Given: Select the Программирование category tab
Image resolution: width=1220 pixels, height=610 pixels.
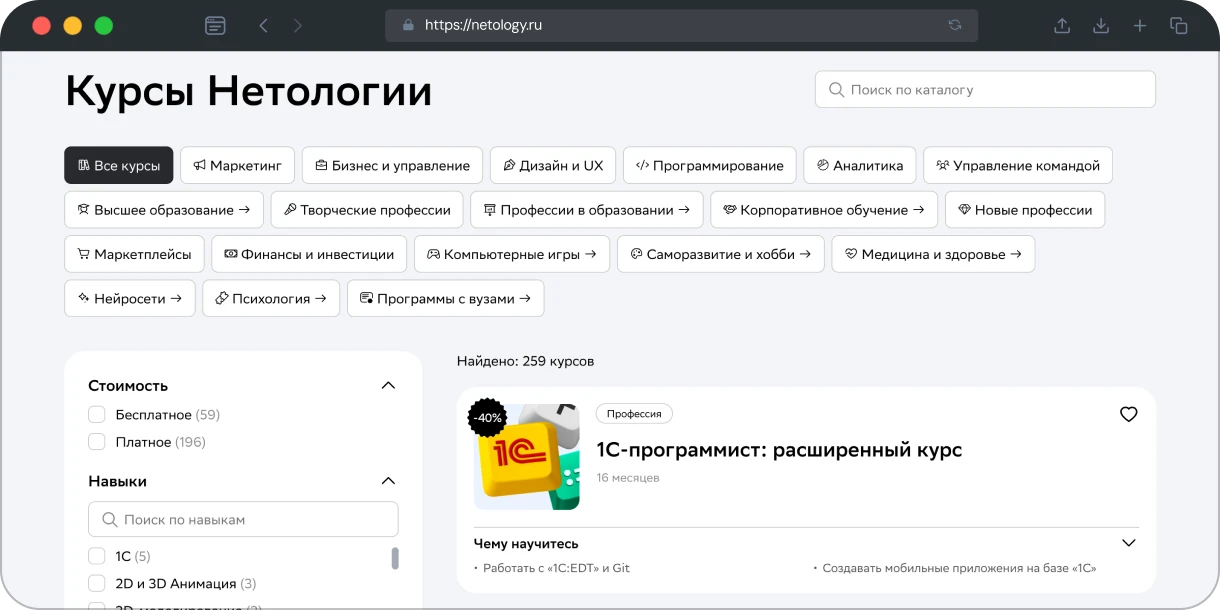Looking at the screenshot, I should (x=709, y=166).
